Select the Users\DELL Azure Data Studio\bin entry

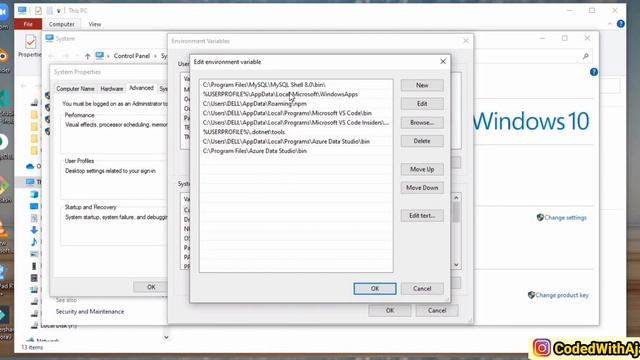(x=296, y=141)
